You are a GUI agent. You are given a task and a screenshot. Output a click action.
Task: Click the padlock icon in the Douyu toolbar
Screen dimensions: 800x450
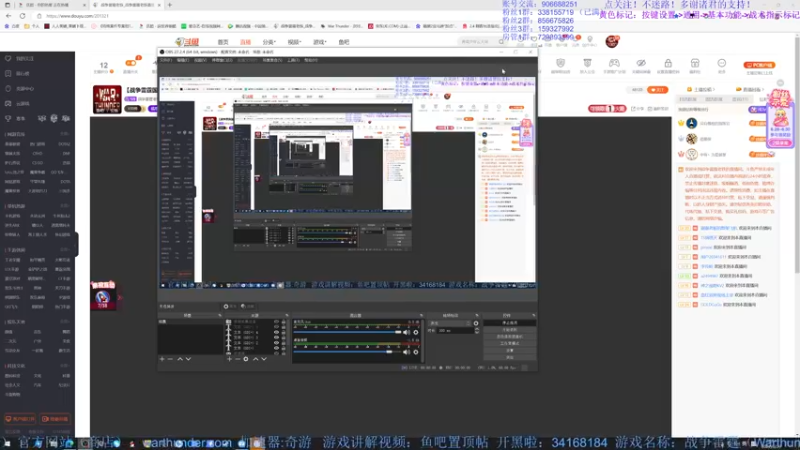[668, 63]
